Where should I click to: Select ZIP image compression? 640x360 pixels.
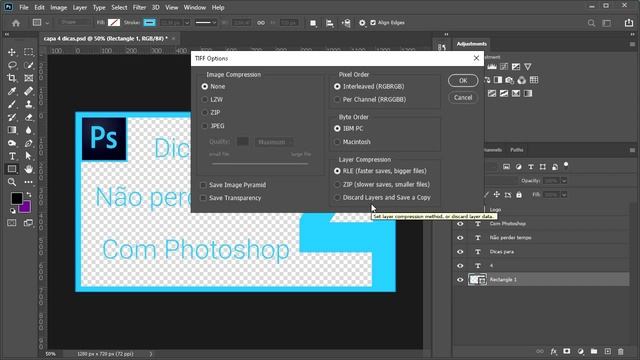(x=205, y=113)
